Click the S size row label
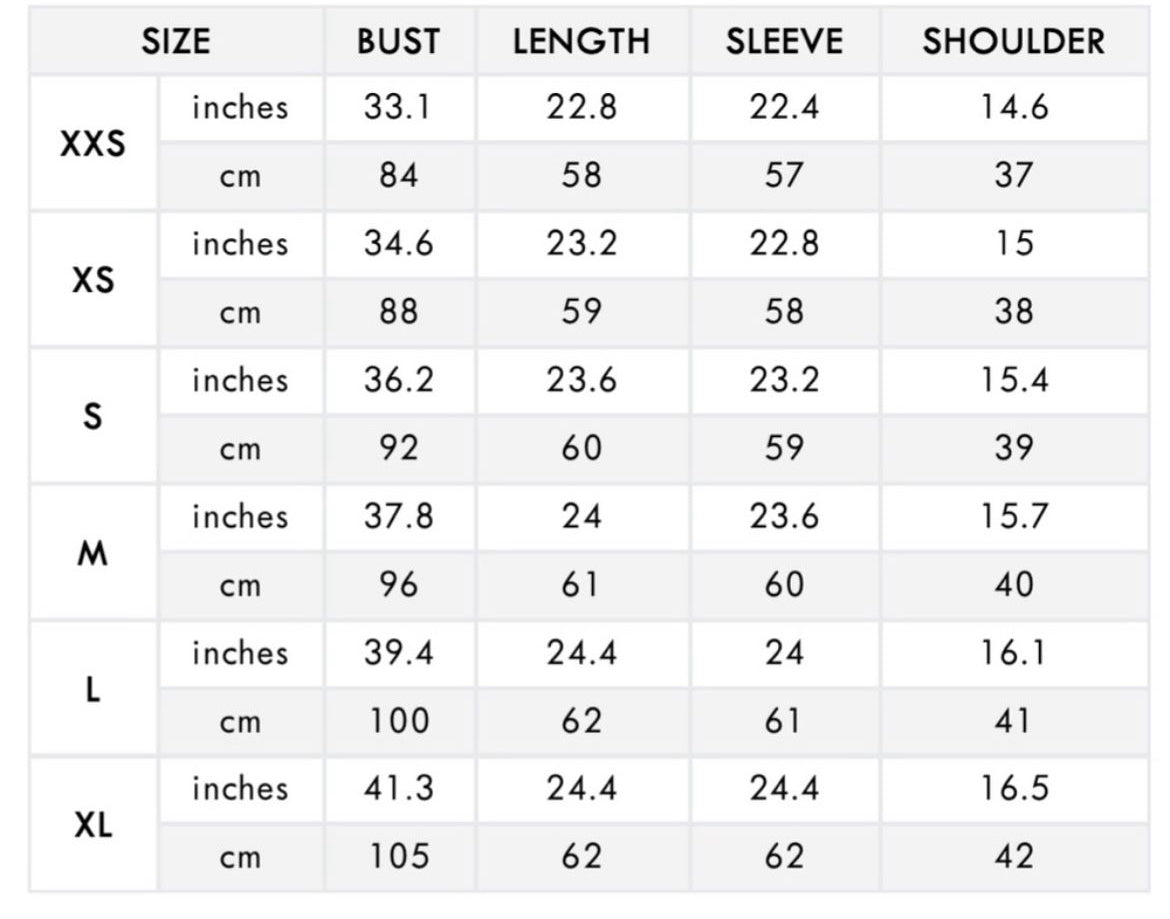 [93, 416]
